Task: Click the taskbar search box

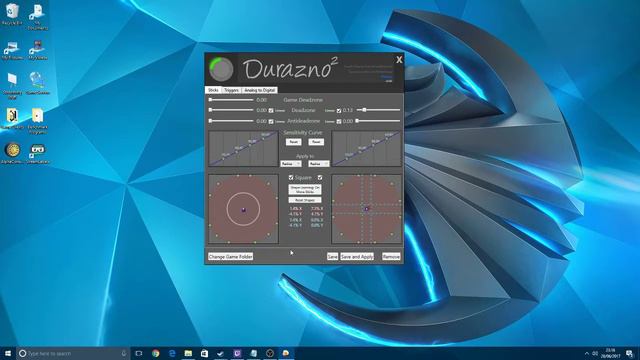Action: click(73, 353)
